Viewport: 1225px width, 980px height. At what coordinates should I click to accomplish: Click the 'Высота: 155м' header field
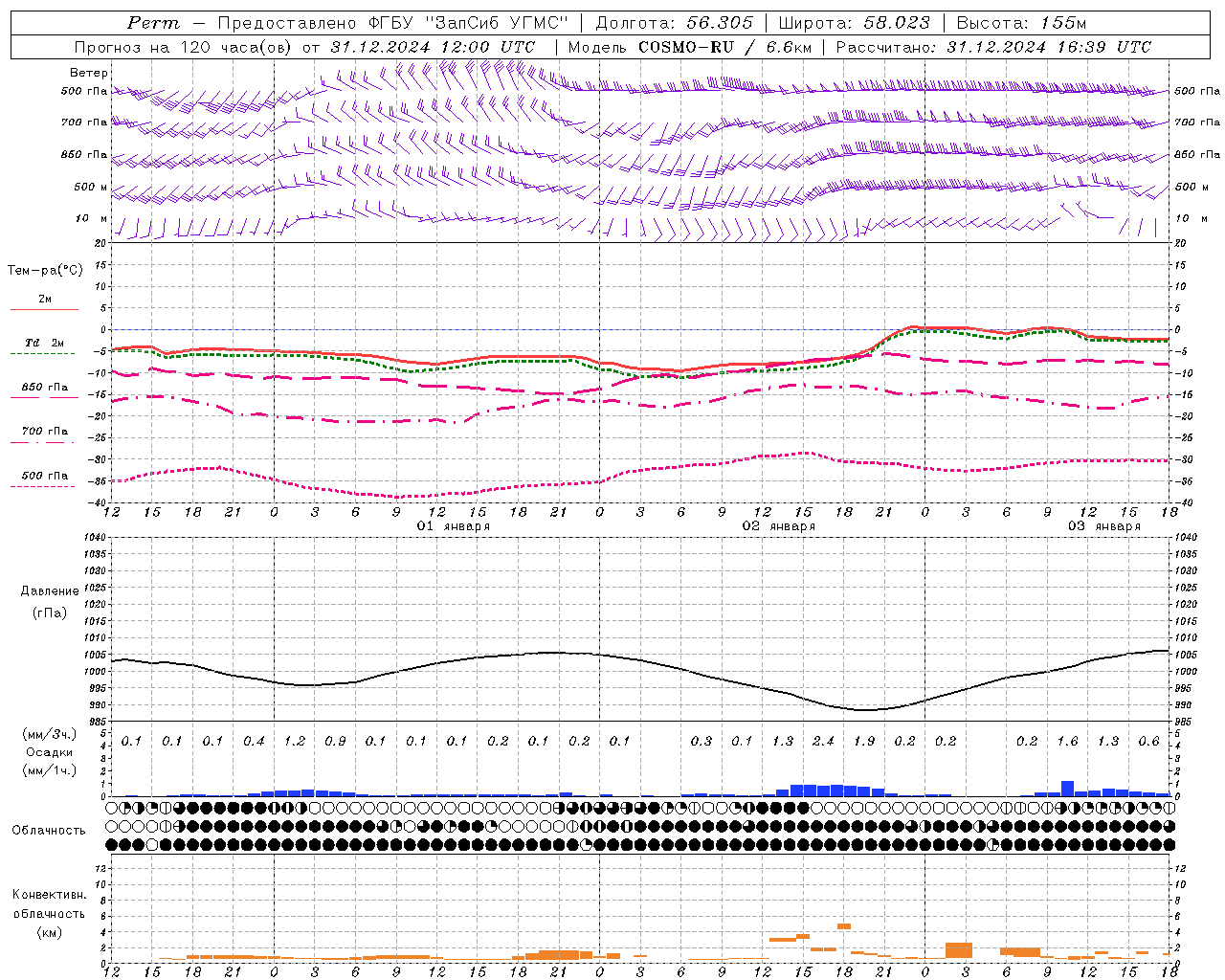tap(1021, 23)
